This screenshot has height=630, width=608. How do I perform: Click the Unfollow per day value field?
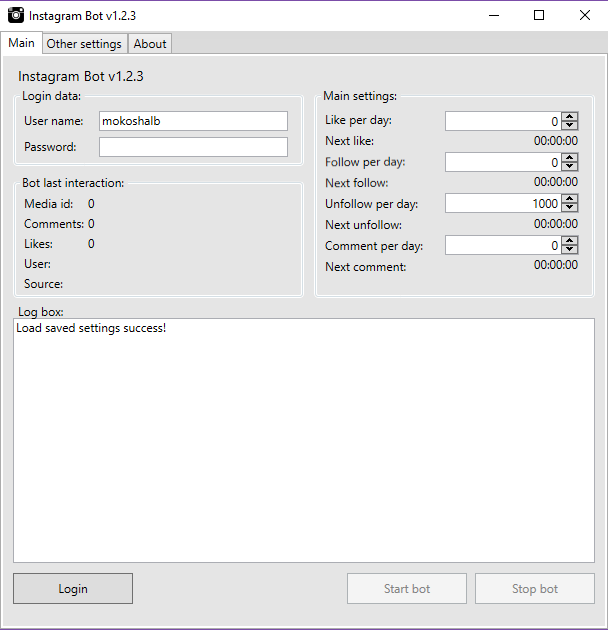tap(503, 203)
